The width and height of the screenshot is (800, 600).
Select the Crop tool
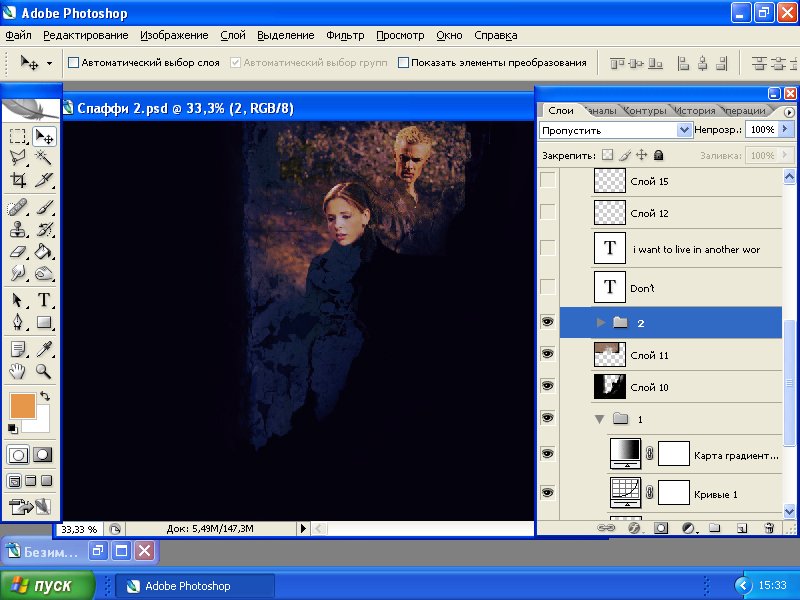pos(18,181)
